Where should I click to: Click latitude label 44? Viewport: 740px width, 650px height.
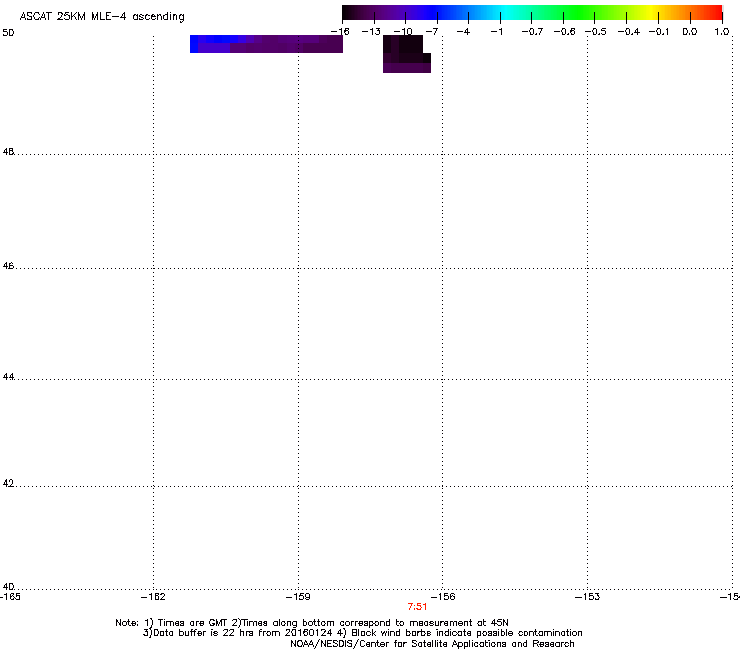[8, 377]
